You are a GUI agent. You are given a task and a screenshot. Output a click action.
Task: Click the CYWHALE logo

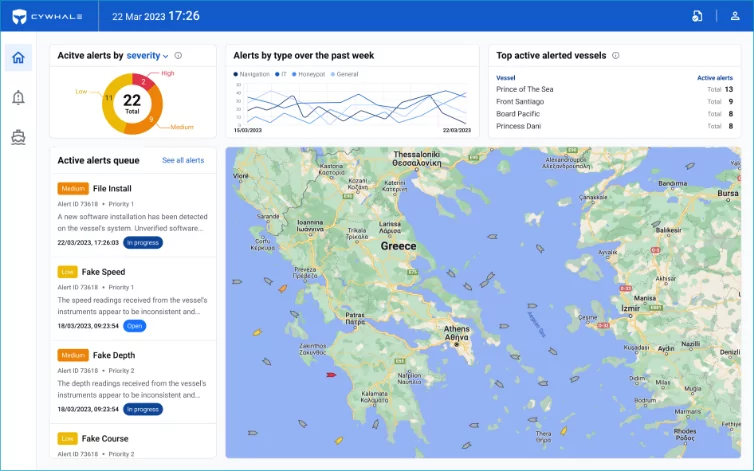(x=48, y=16)
